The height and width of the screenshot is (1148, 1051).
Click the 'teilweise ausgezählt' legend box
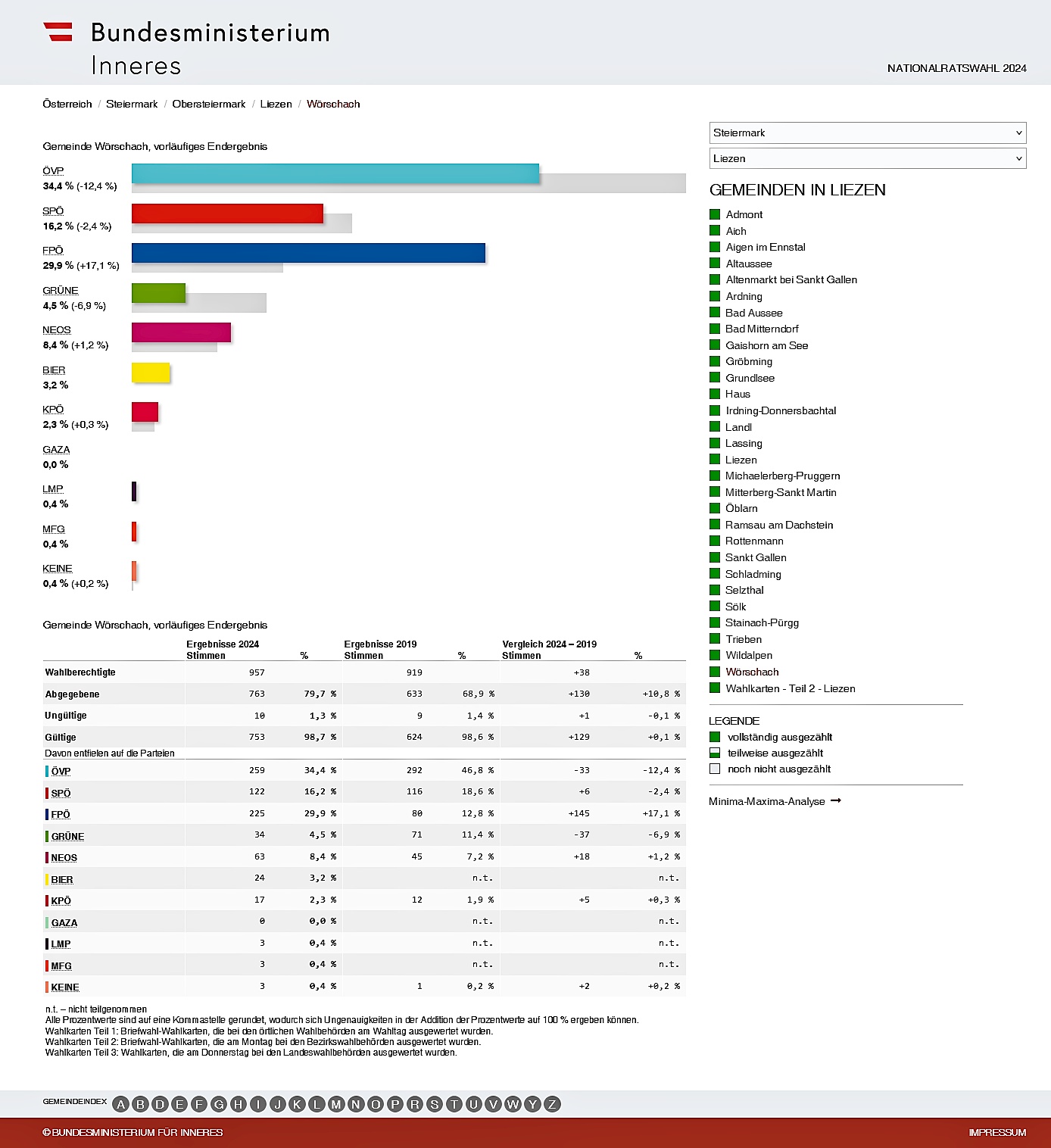[715, 753]
